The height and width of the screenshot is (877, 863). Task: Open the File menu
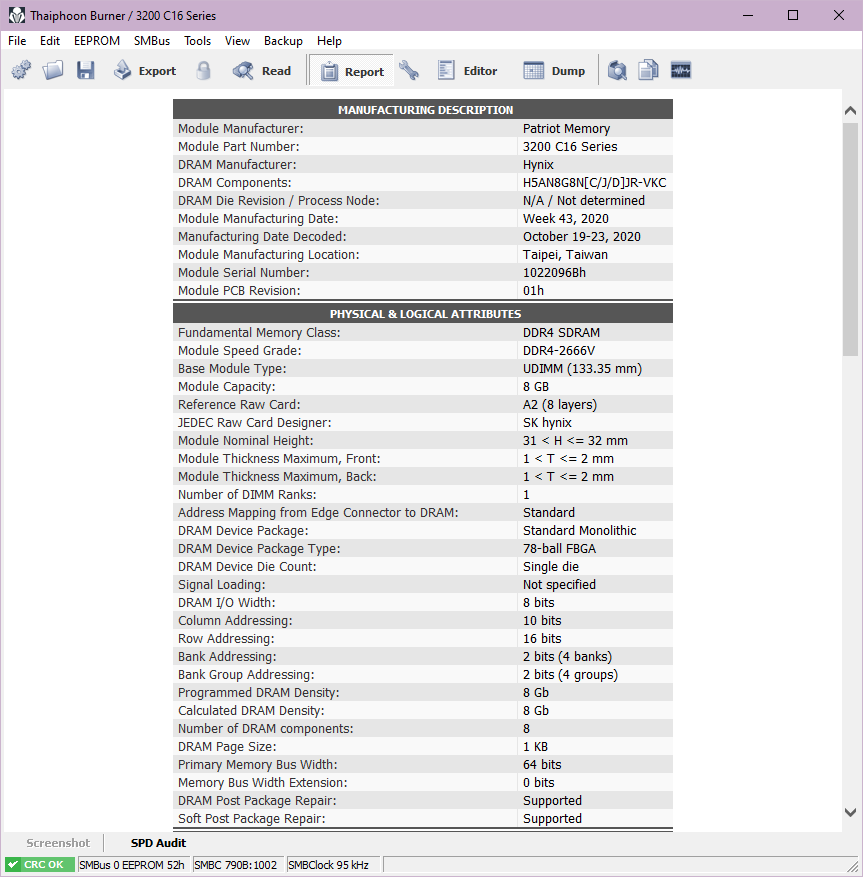click(x=17, y=41)
